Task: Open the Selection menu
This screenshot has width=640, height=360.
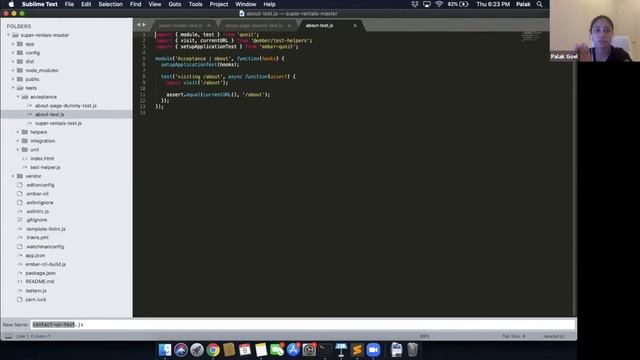Action: pos(111,4)
